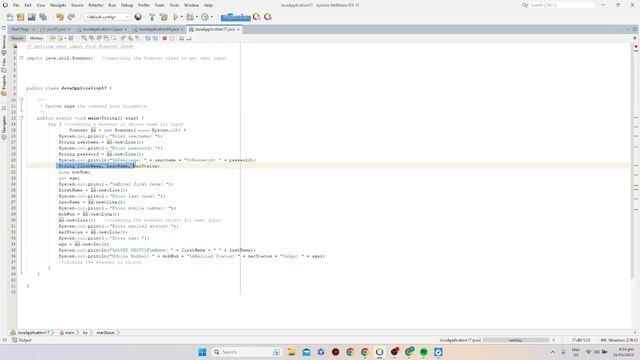Switch editor to History view

36,38
